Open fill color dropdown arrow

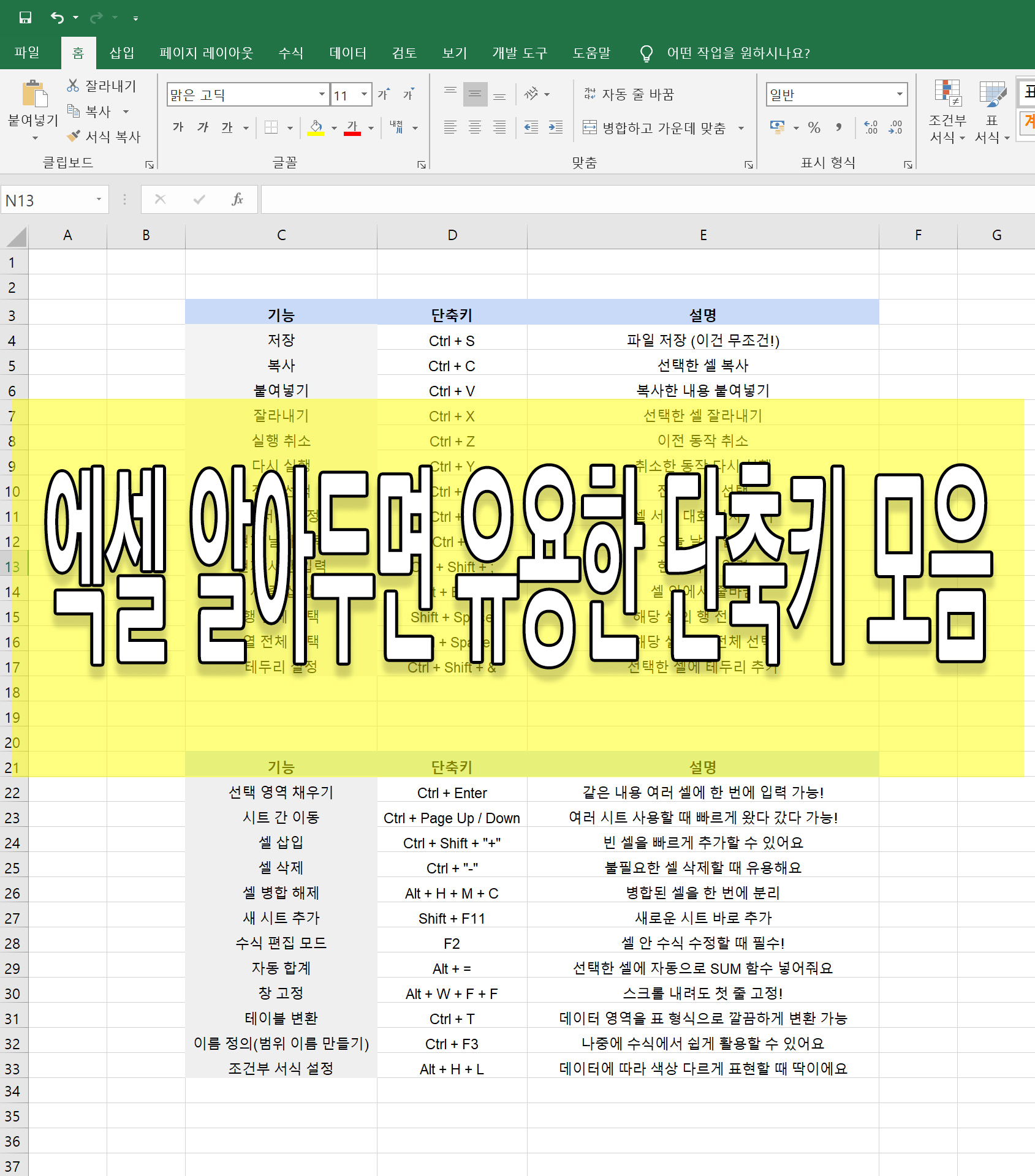point(334,127)
